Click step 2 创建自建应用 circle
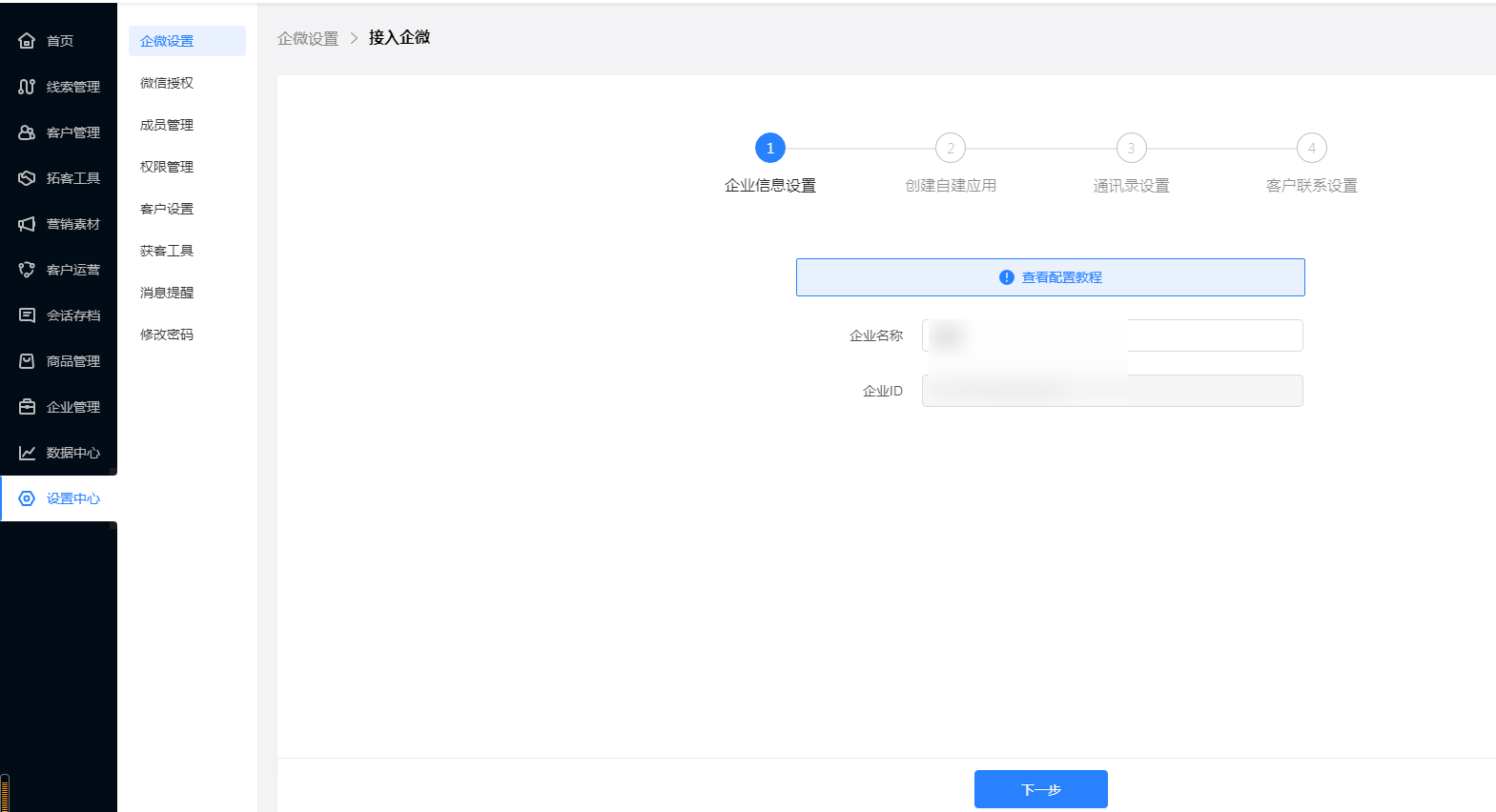This screenshot has width=1496, height=812. [x=950, y=148]
